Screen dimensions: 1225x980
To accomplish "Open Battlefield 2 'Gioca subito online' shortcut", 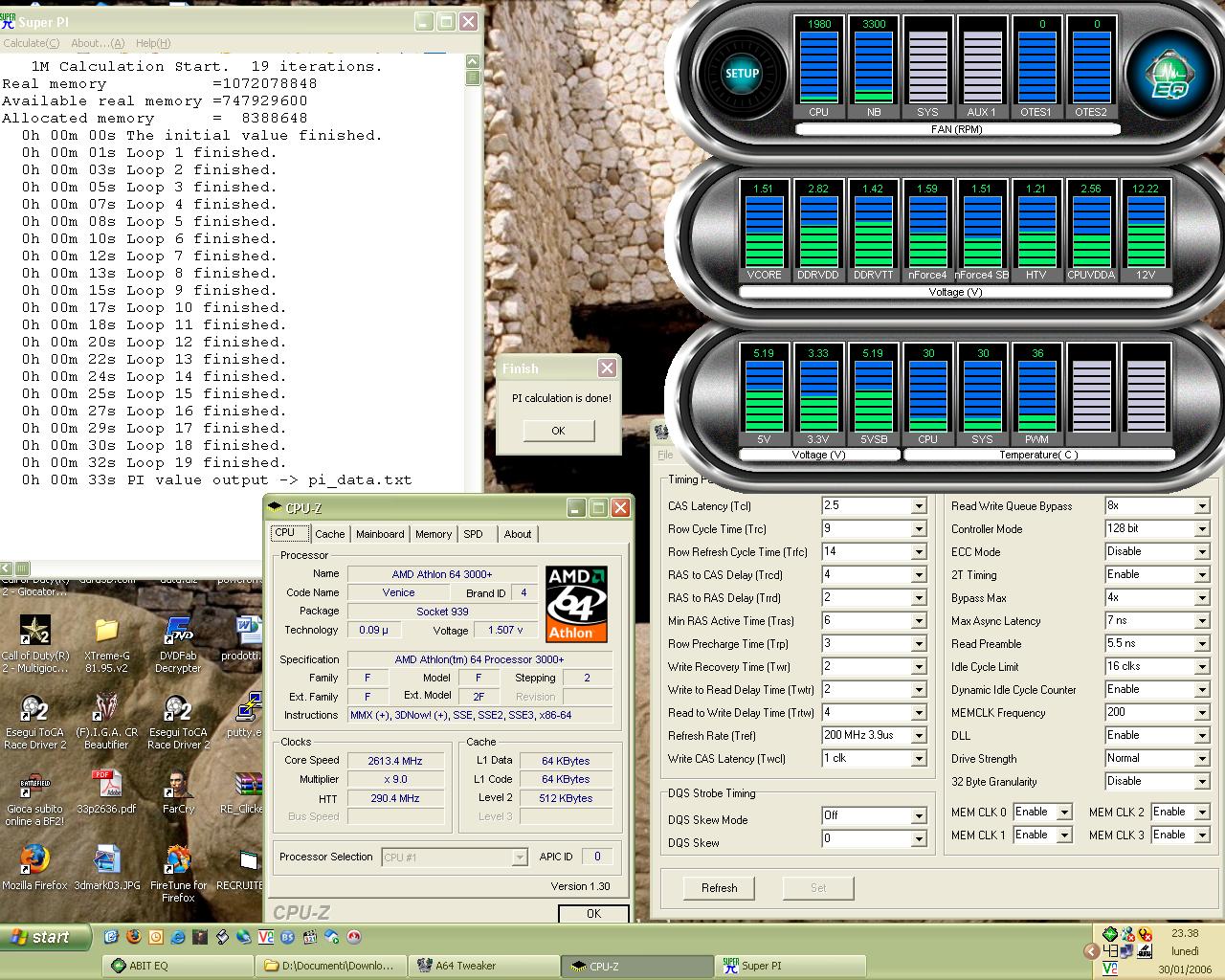I will click(x=34, y=798).
